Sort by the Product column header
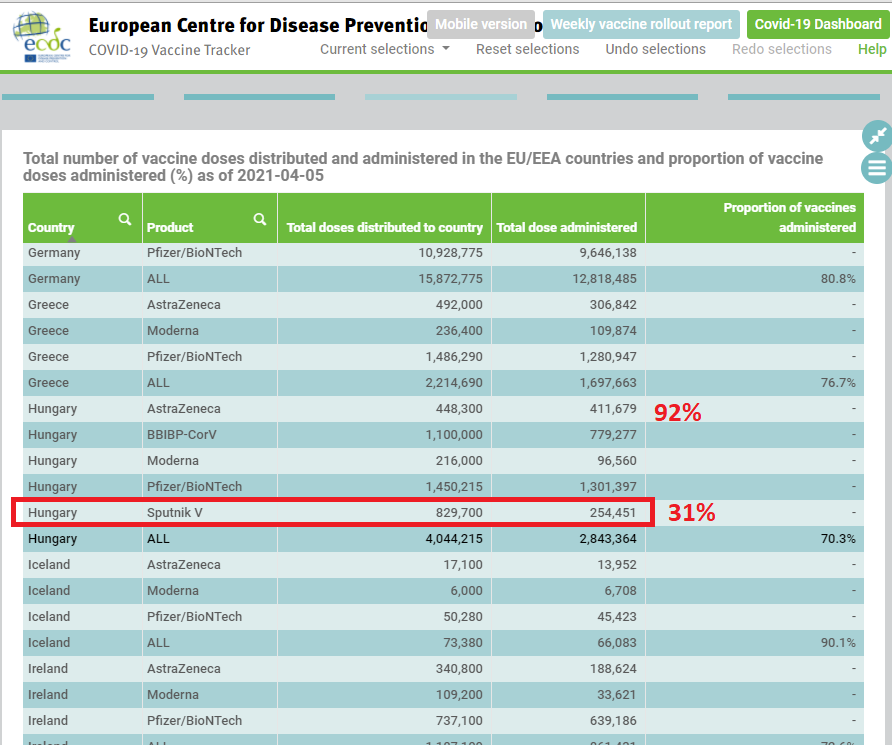This screenshot has width=892, height=745. pos(170,227)
